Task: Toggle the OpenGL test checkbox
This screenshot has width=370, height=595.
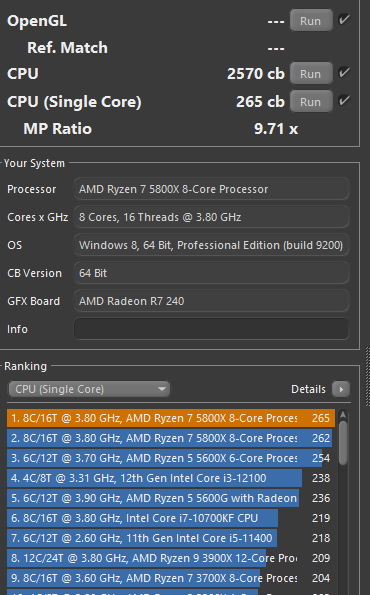Action: click(344, 19)
